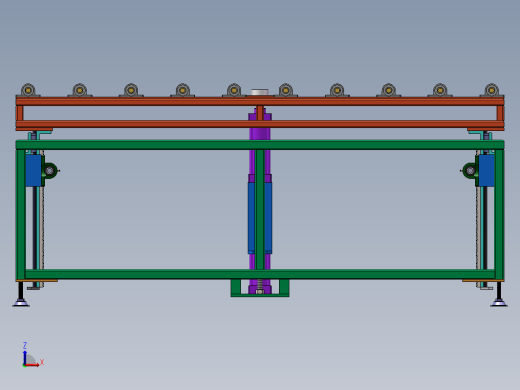520x390 pixels.
Task: Select the right blue slider block
Action: [x=486, y=170]
